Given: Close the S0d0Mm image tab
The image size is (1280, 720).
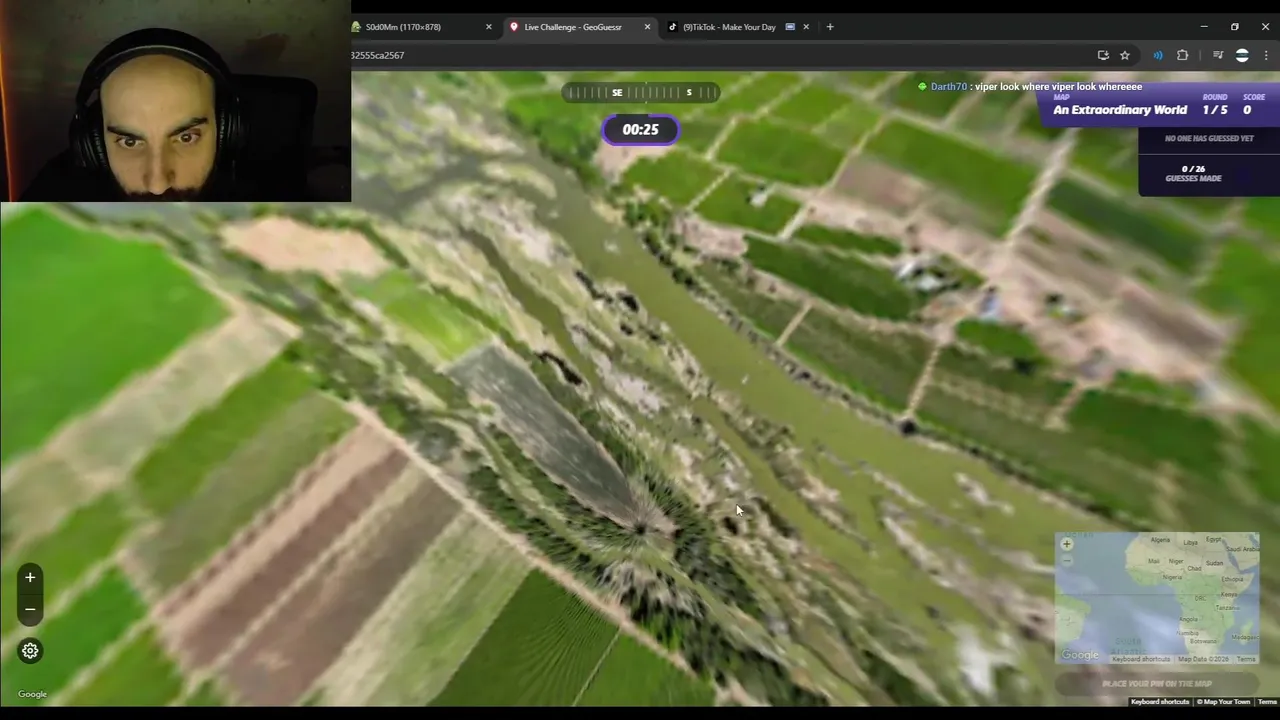Looking at the screenshot, I should (488, 27).
